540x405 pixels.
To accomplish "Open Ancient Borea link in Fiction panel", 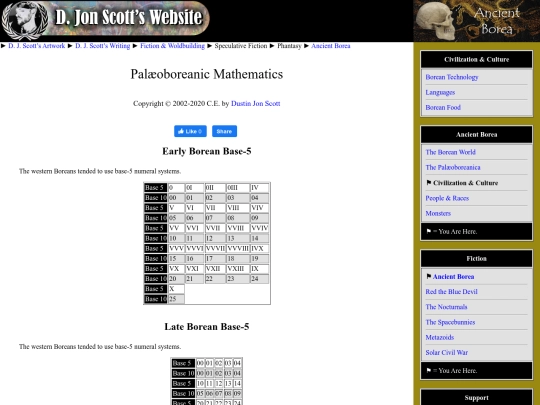I will tap(453, 277).
